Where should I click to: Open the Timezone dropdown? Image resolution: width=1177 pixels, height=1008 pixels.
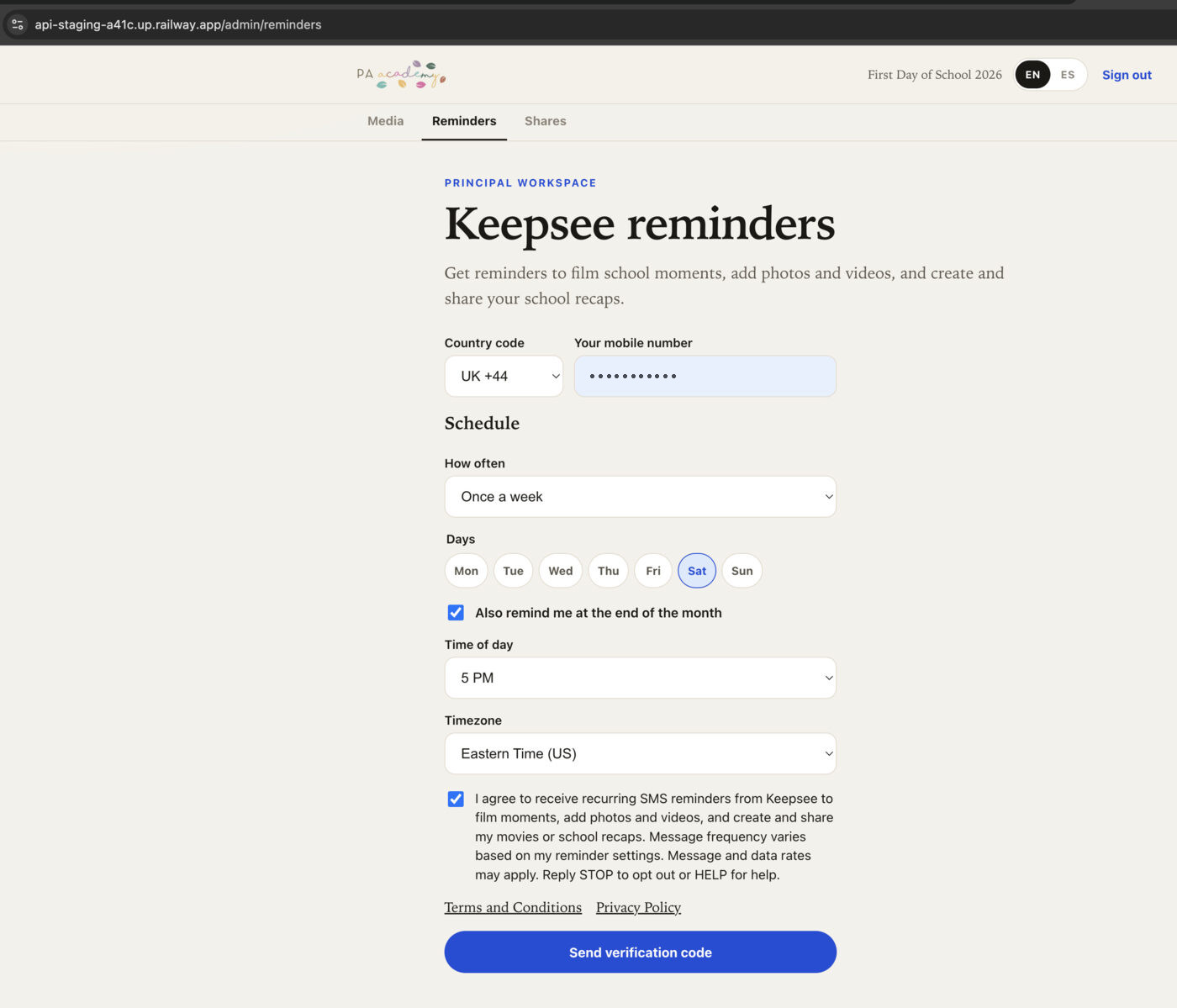641,753
